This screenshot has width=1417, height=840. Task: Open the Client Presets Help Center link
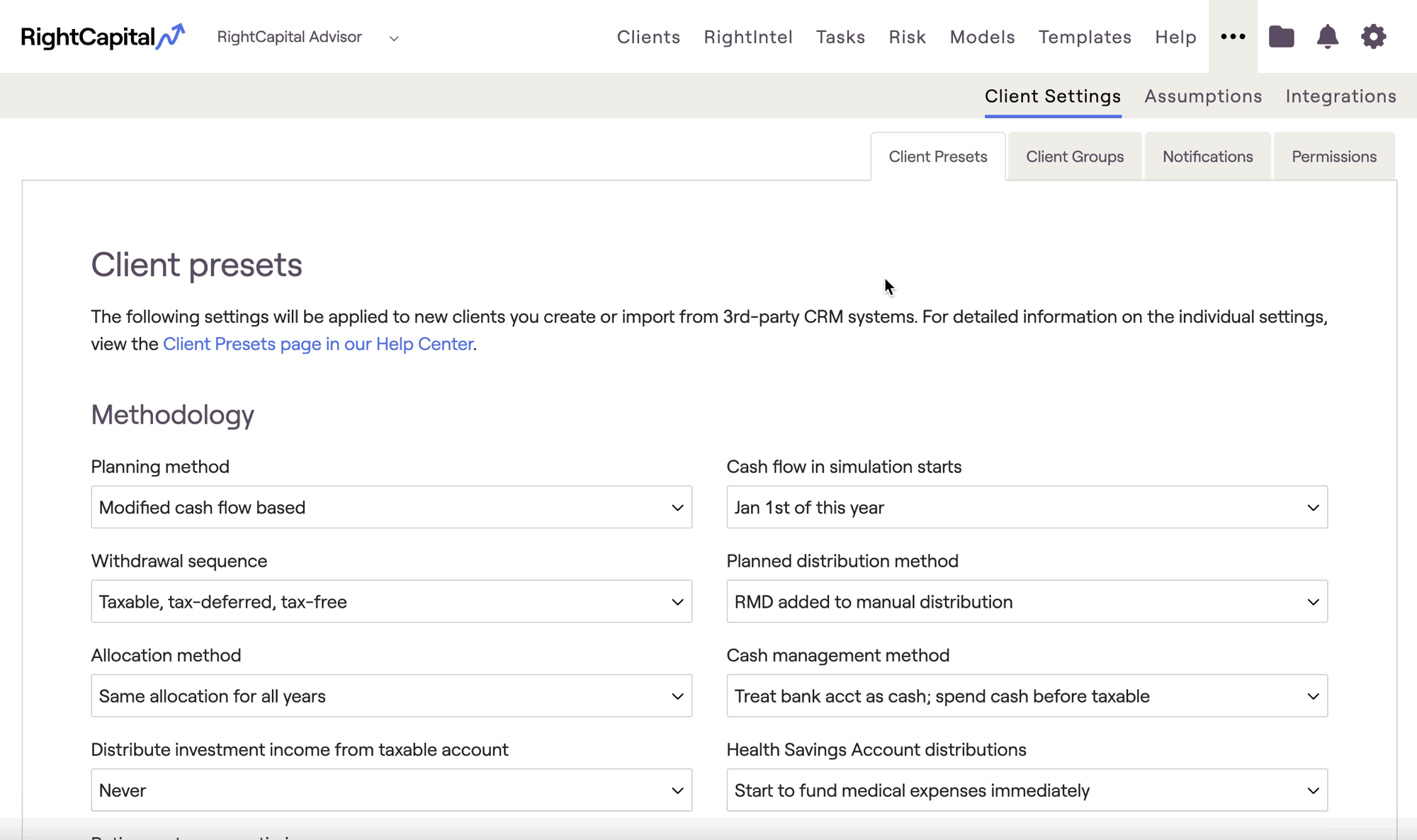coord(318,344)
